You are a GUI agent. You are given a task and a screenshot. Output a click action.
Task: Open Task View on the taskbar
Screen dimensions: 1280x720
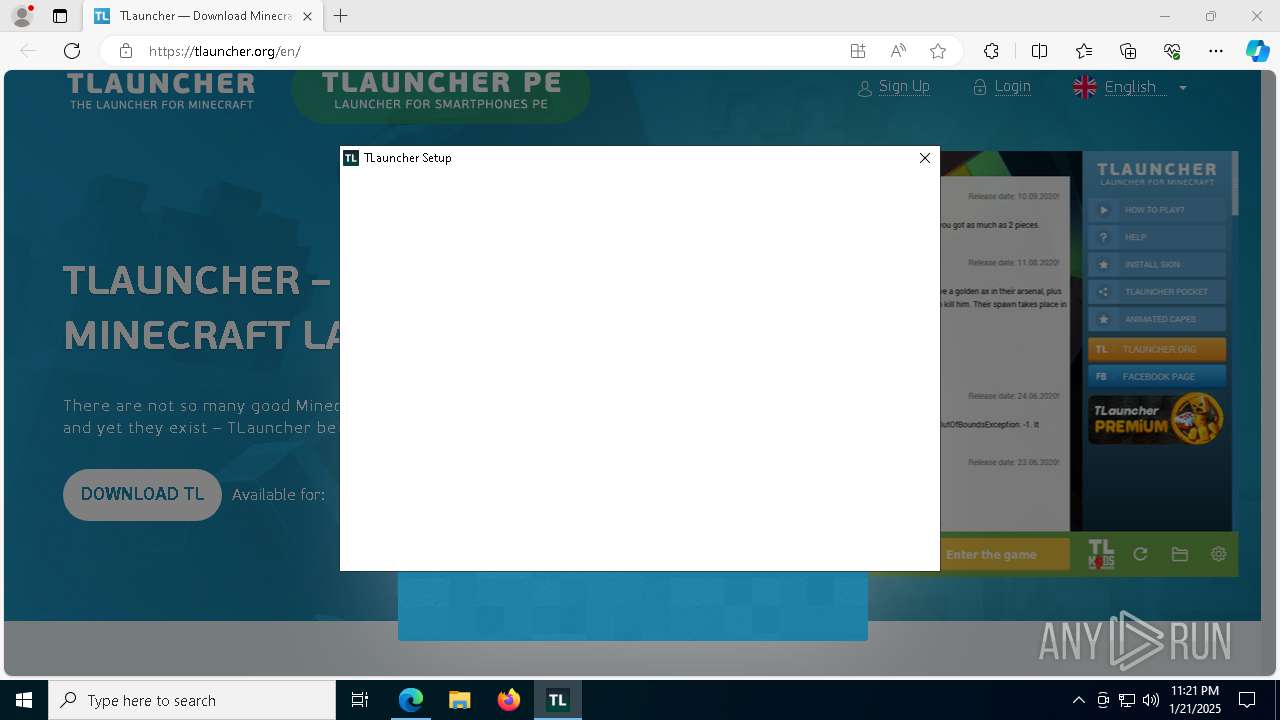pyautogui.click(x=360, y=700)
